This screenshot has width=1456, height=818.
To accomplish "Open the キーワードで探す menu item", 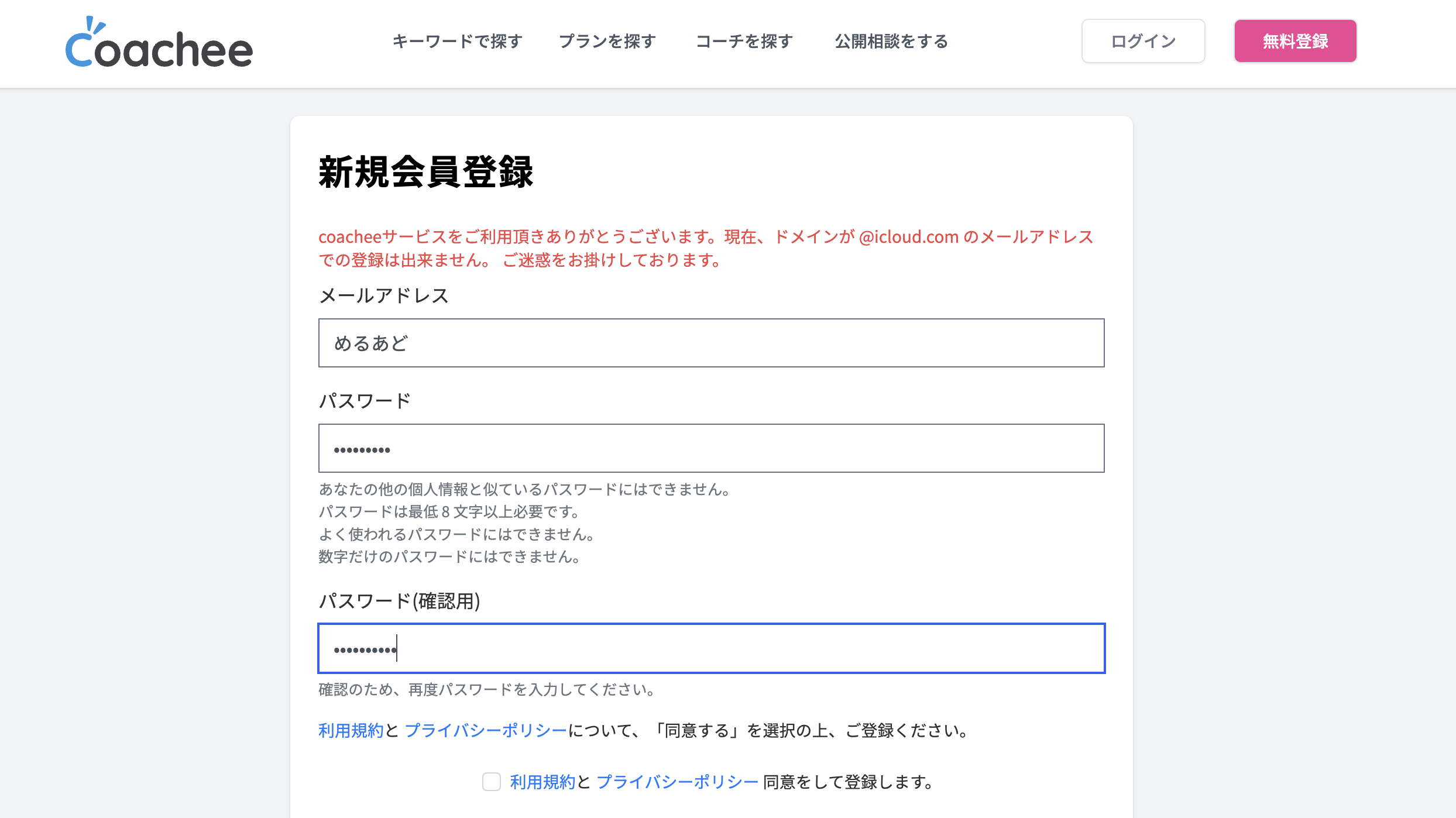I will click(x=457, y=42).
